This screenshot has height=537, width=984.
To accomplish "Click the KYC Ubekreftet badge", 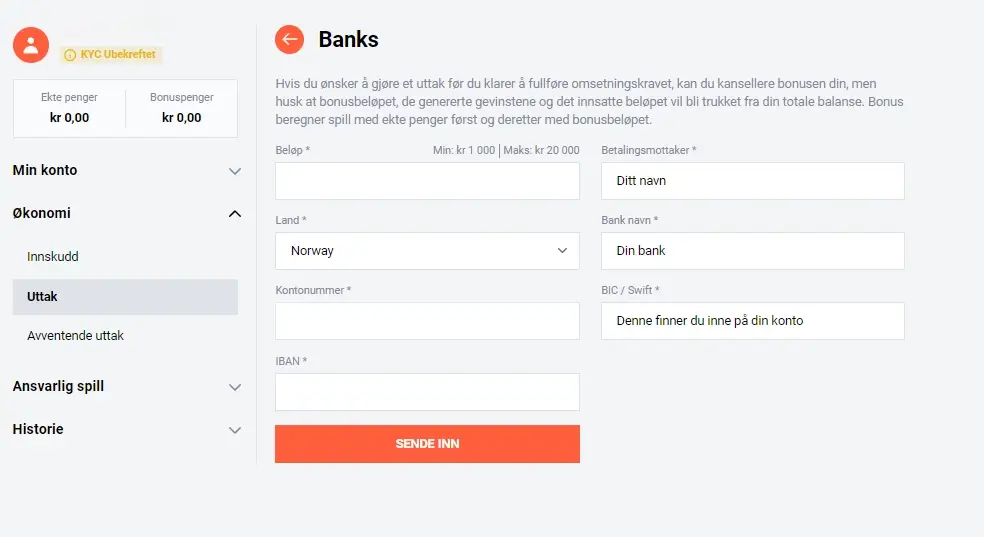I will [x=111, y=55].
